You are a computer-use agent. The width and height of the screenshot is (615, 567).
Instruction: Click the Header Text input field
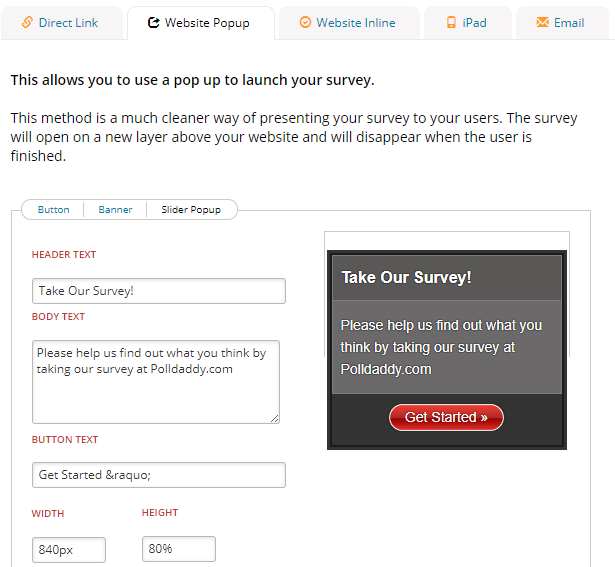tap(159, 291)
